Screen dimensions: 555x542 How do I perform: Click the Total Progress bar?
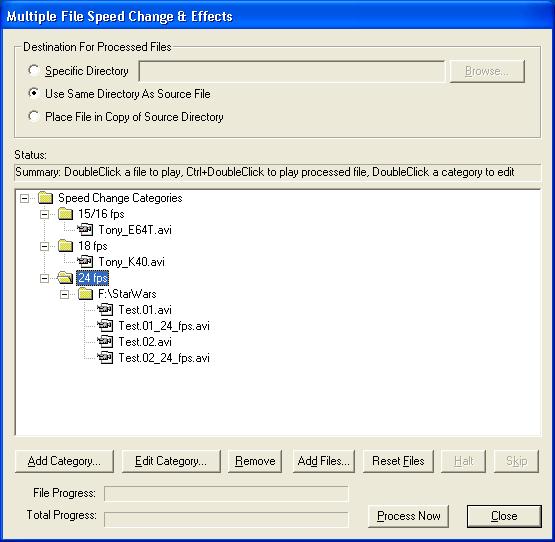click(226, 519)
